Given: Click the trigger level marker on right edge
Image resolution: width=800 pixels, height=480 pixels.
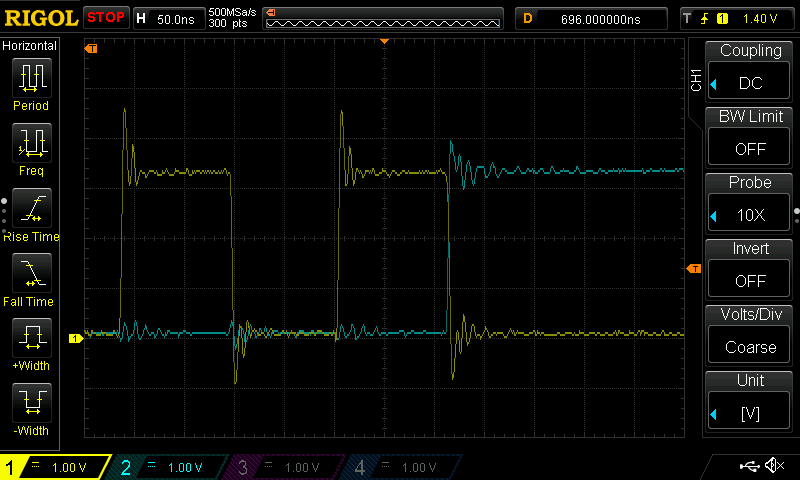Looking at the screenshot, I should [x=694, y=268].
